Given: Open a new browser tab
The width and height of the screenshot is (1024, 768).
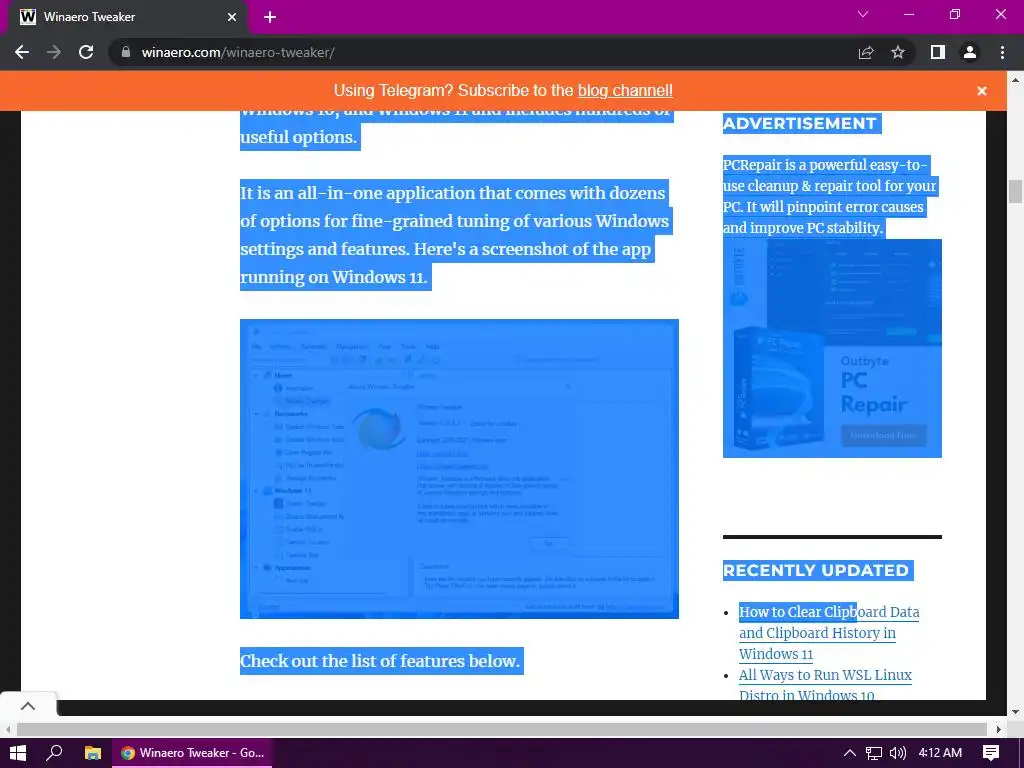Looking at the screenshot, I should pos(270,17).
